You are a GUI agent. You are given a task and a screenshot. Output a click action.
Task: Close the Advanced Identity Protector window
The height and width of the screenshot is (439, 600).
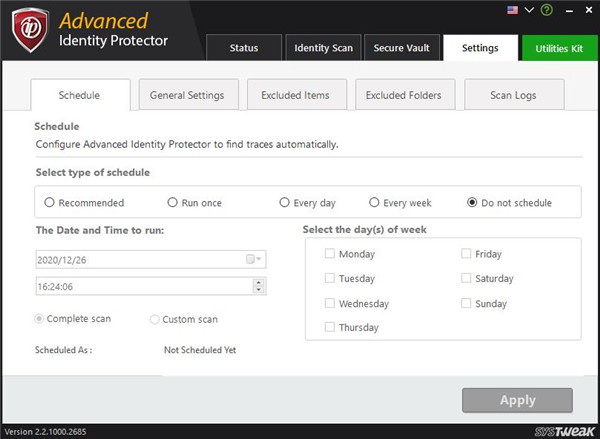pos(589,10)
